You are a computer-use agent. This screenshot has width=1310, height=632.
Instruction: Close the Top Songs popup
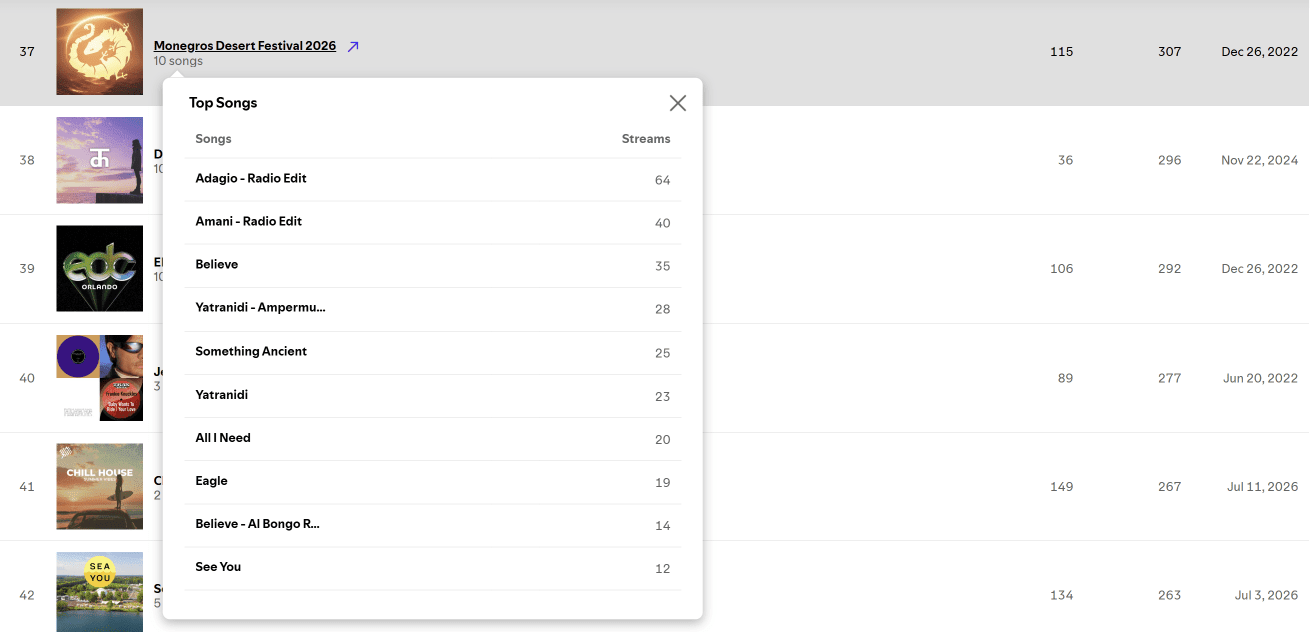(x=678, y=103)
